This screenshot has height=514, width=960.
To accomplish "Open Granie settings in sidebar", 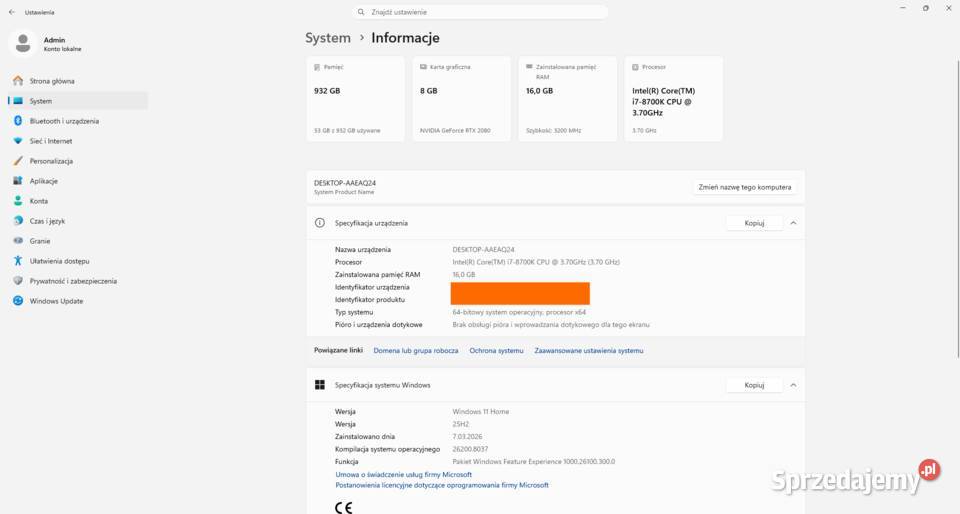I will [78, 241].
